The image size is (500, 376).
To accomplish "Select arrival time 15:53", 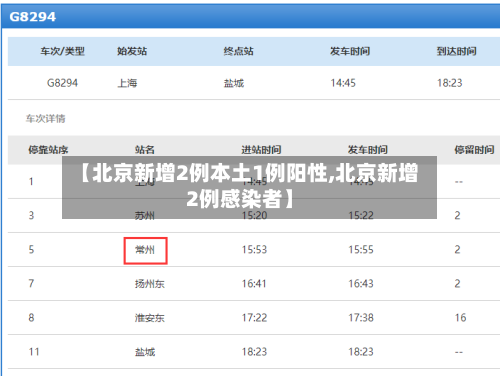I will coord(254,249).
